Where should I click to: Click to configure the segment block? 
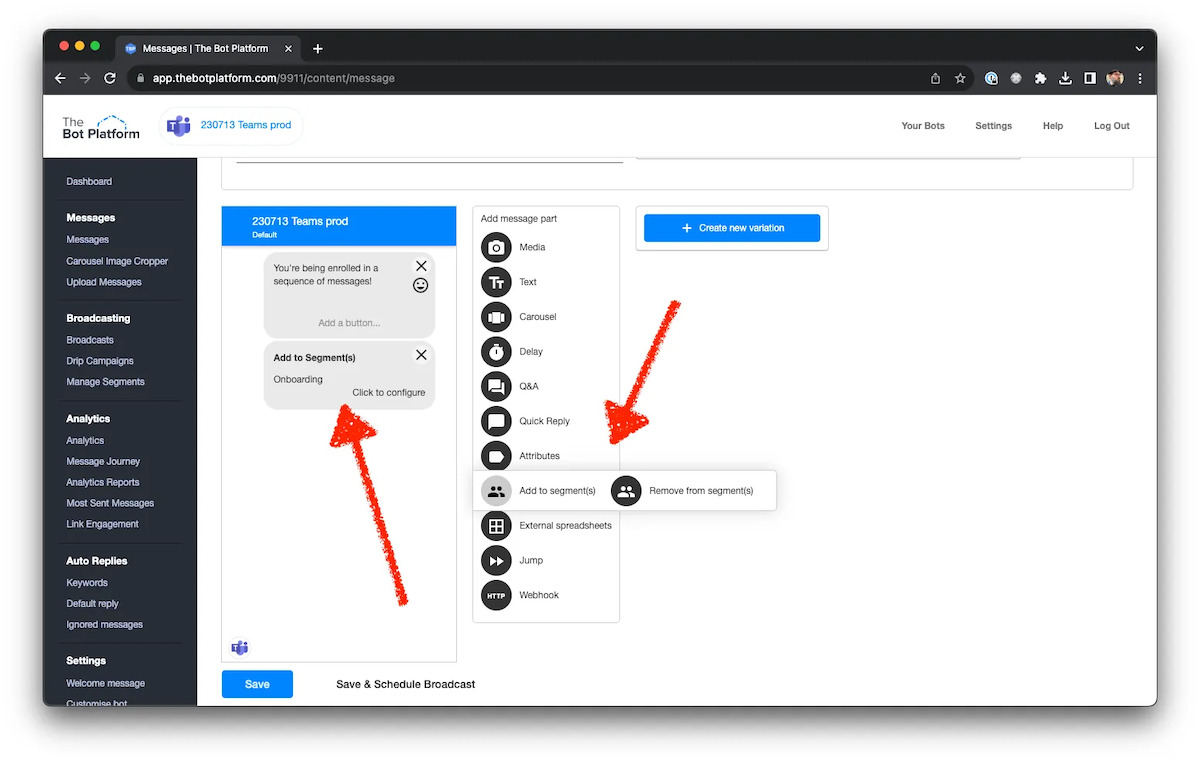pyautogui.click(x=389, y=392)
